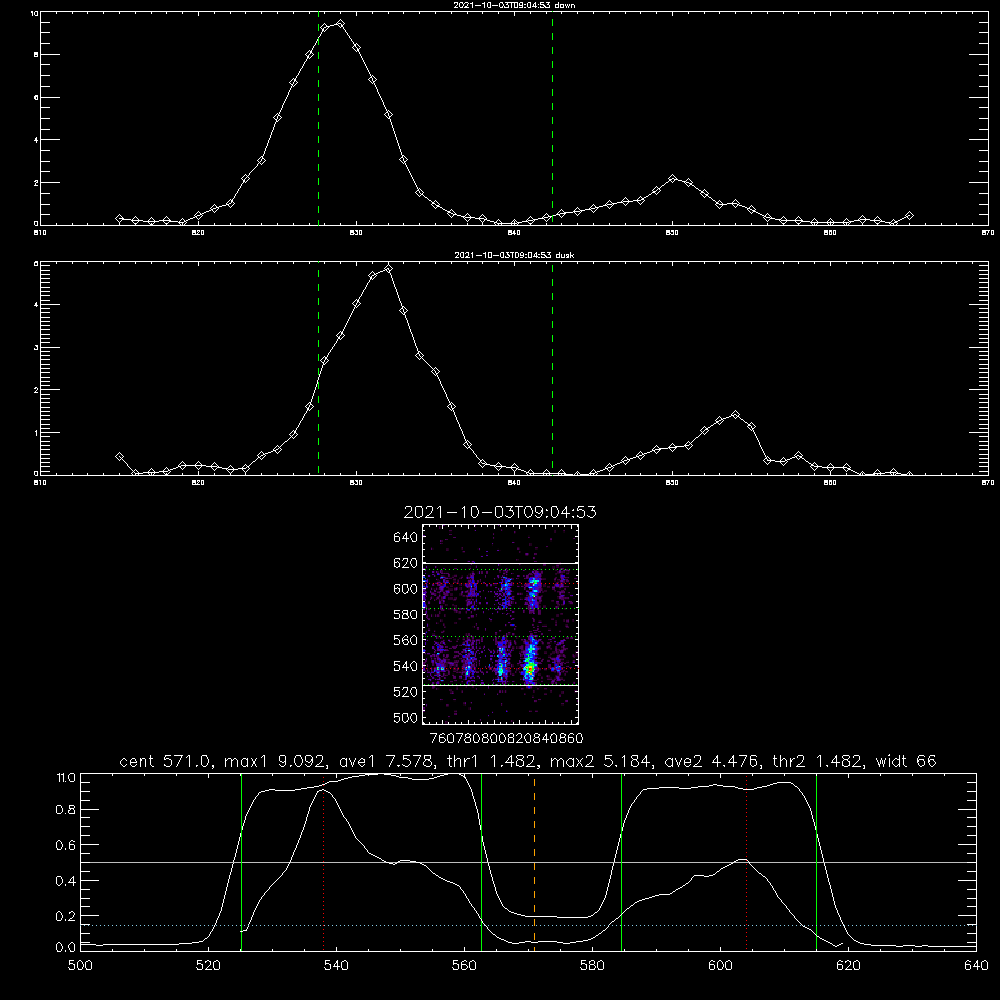Click y-axis label '0.6' of the bottom plot
This screenshot has height=1000, width=1000.
pyautogui.click(x=66, y=845)
